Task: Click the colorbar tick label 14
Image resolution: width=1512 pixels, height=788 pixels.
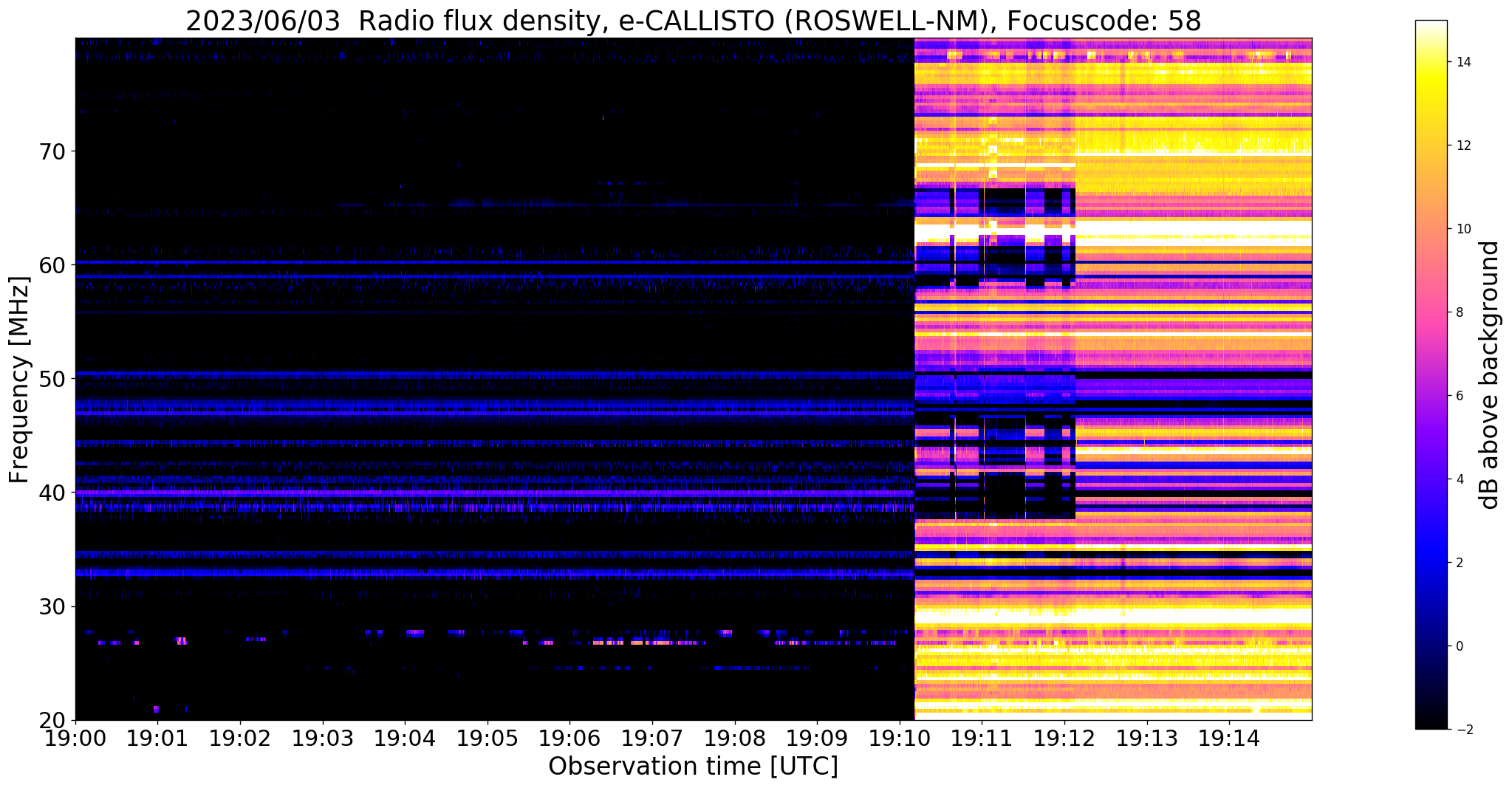Action: (x=1463, y=62)
